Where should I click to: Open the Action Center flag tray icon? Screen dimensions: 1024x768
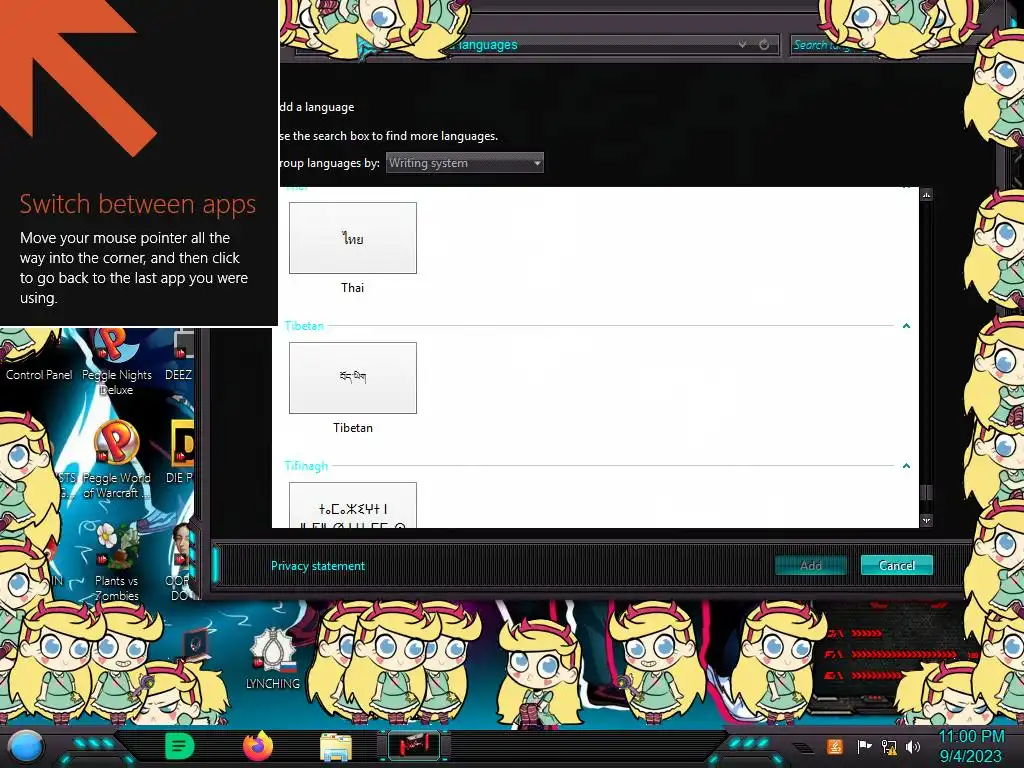click(864, 746)
